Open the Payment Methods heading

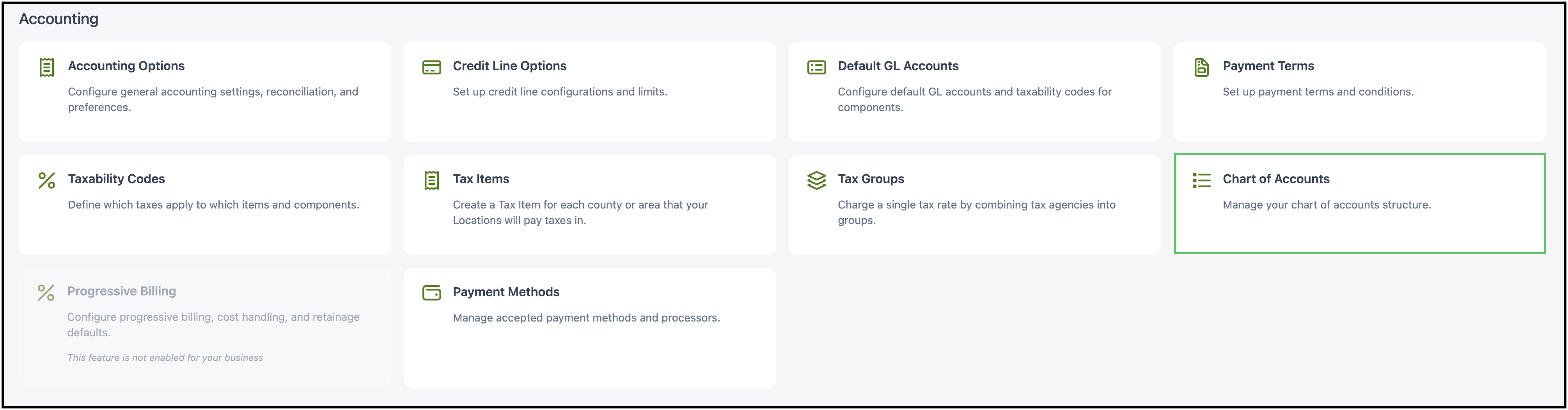[x=506, y=292]
